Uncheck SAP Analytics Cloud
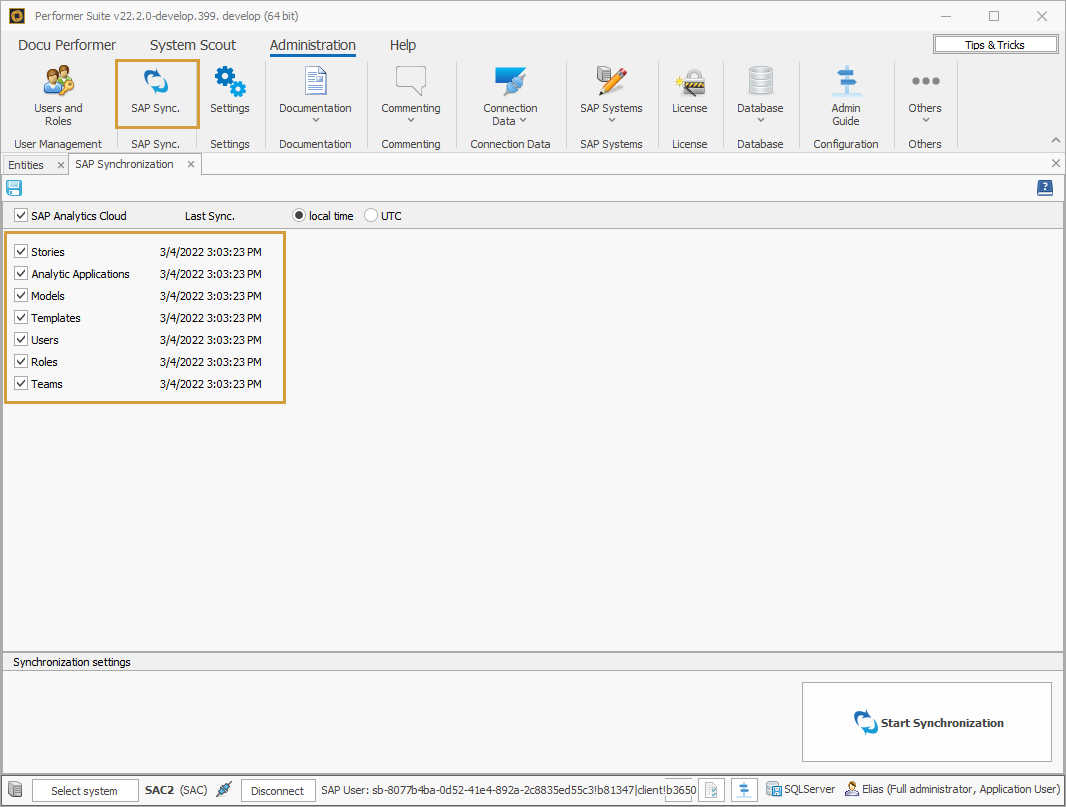 21,215
